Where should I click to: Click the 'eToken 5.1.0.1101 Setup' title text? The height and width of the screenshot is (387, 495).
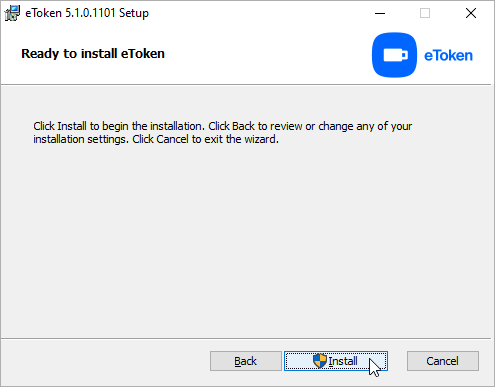click(x=87, y=13)
